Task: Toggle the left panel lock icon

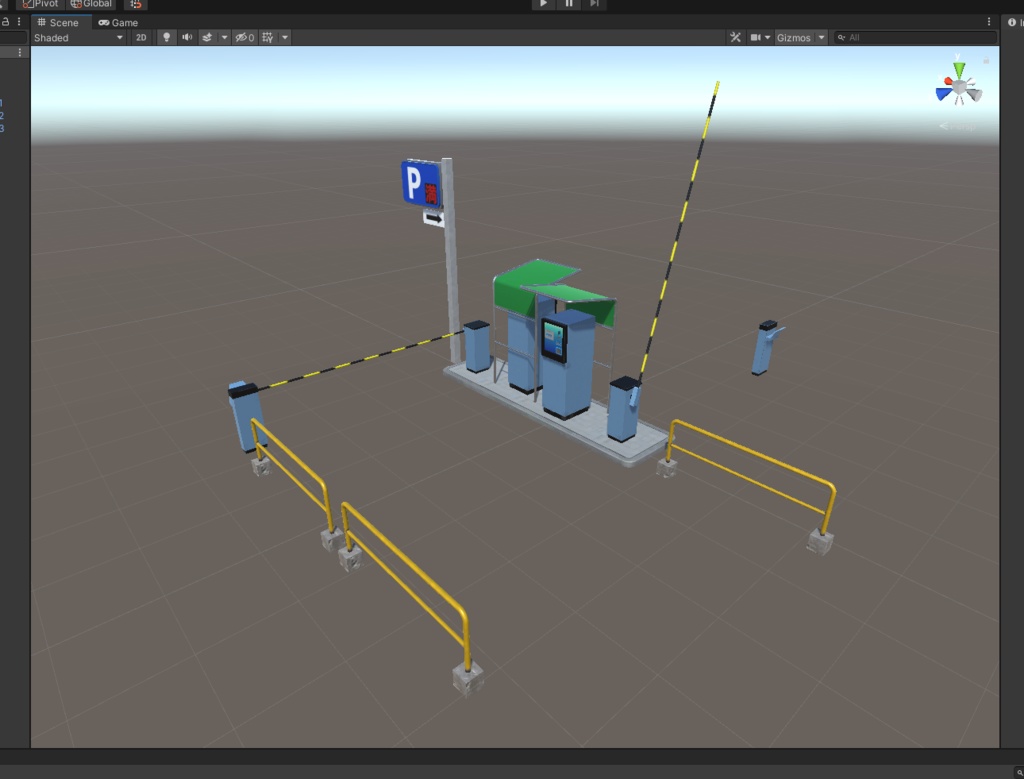Action: pos(5,22)
